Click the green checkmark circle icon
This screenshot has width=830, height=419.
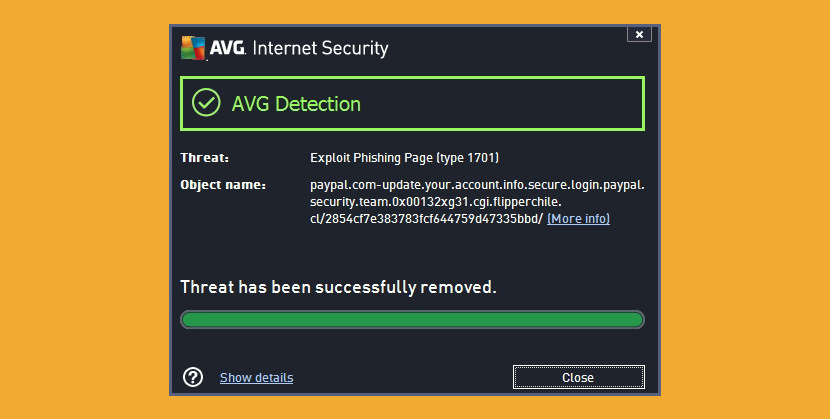[206, 103]
